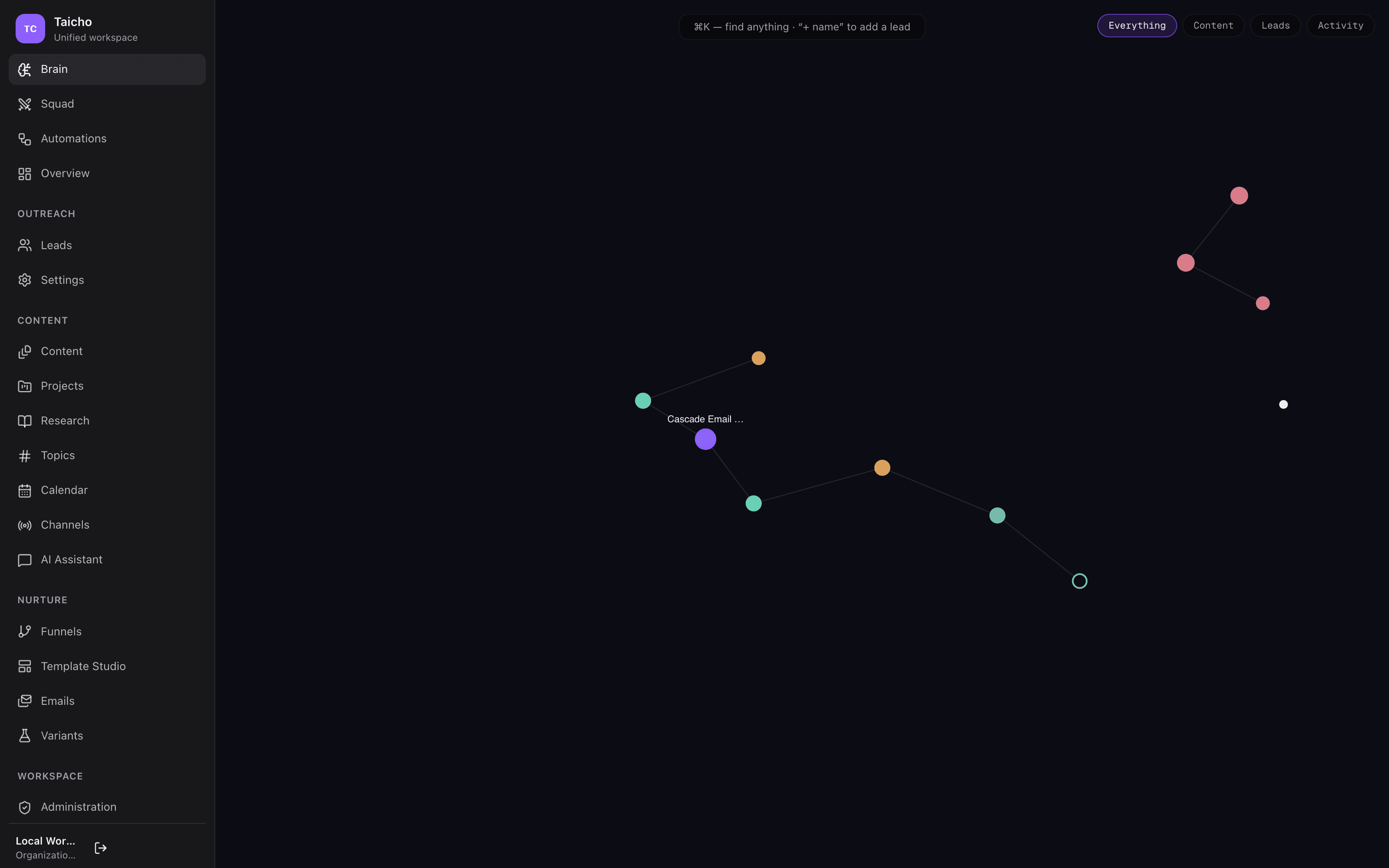Switch to the Leads filter pill
The height and width of the screenshot is (868, 1389).
[1275, 26]
